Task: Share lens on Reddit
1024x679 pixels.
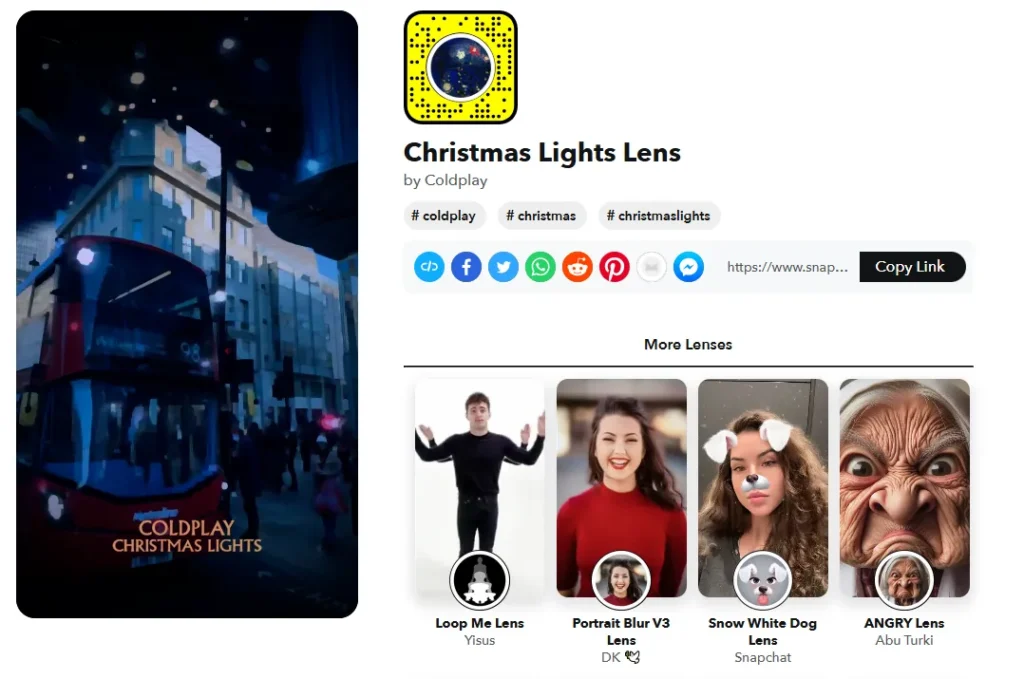Action: coord(577,267)
